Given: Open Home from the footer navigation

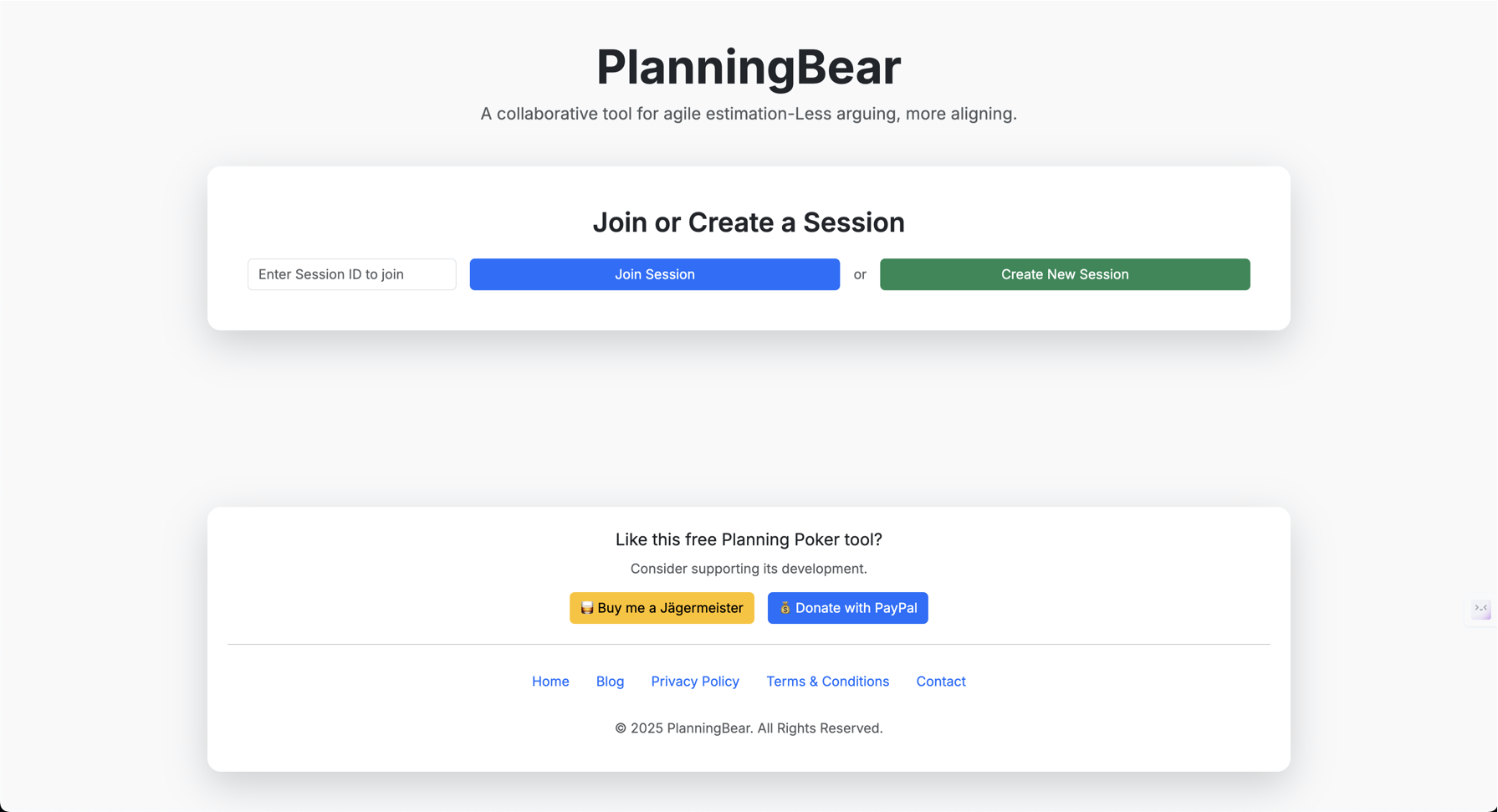Looking at the screenshot, I should tap(550, 681).
